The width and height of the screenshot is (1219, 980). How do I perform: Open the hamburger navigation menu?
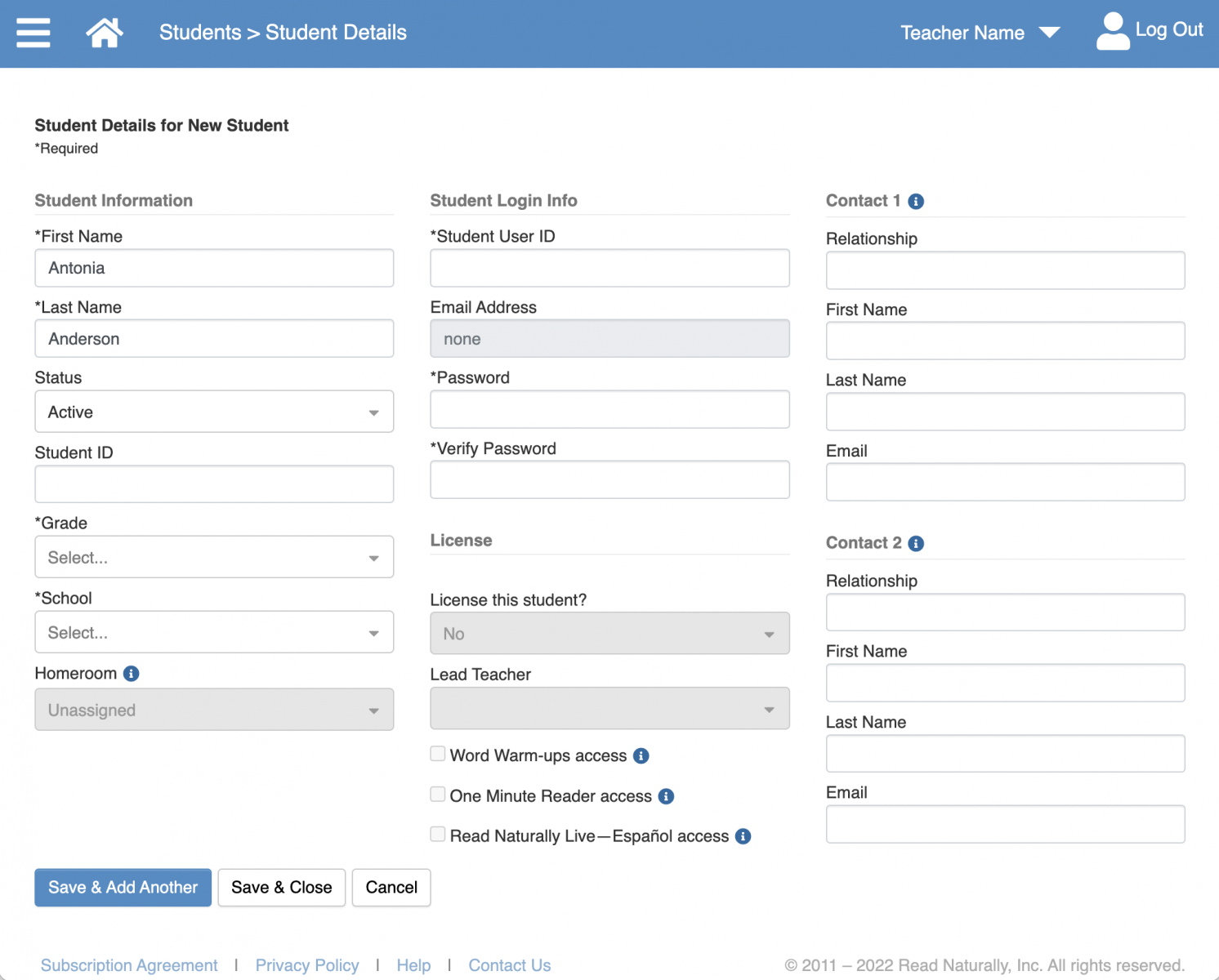[x=33, y=33]
